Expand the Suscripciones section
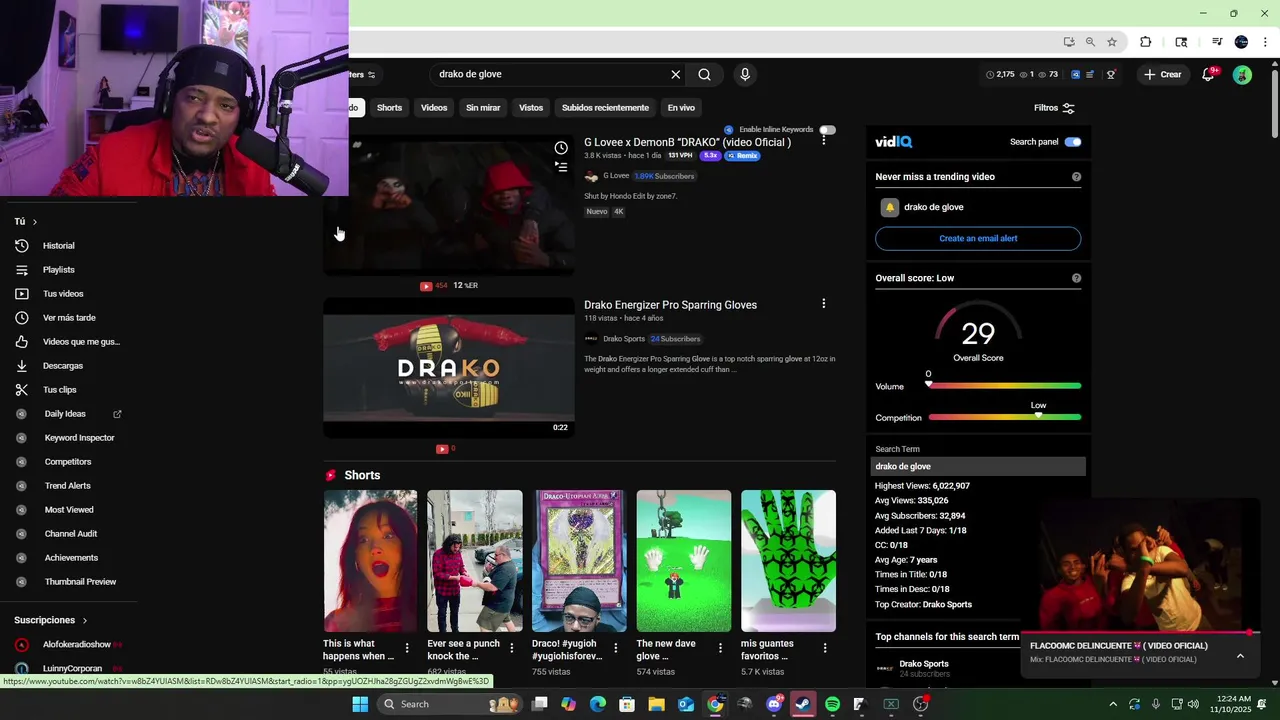 (x=51, y=620)
